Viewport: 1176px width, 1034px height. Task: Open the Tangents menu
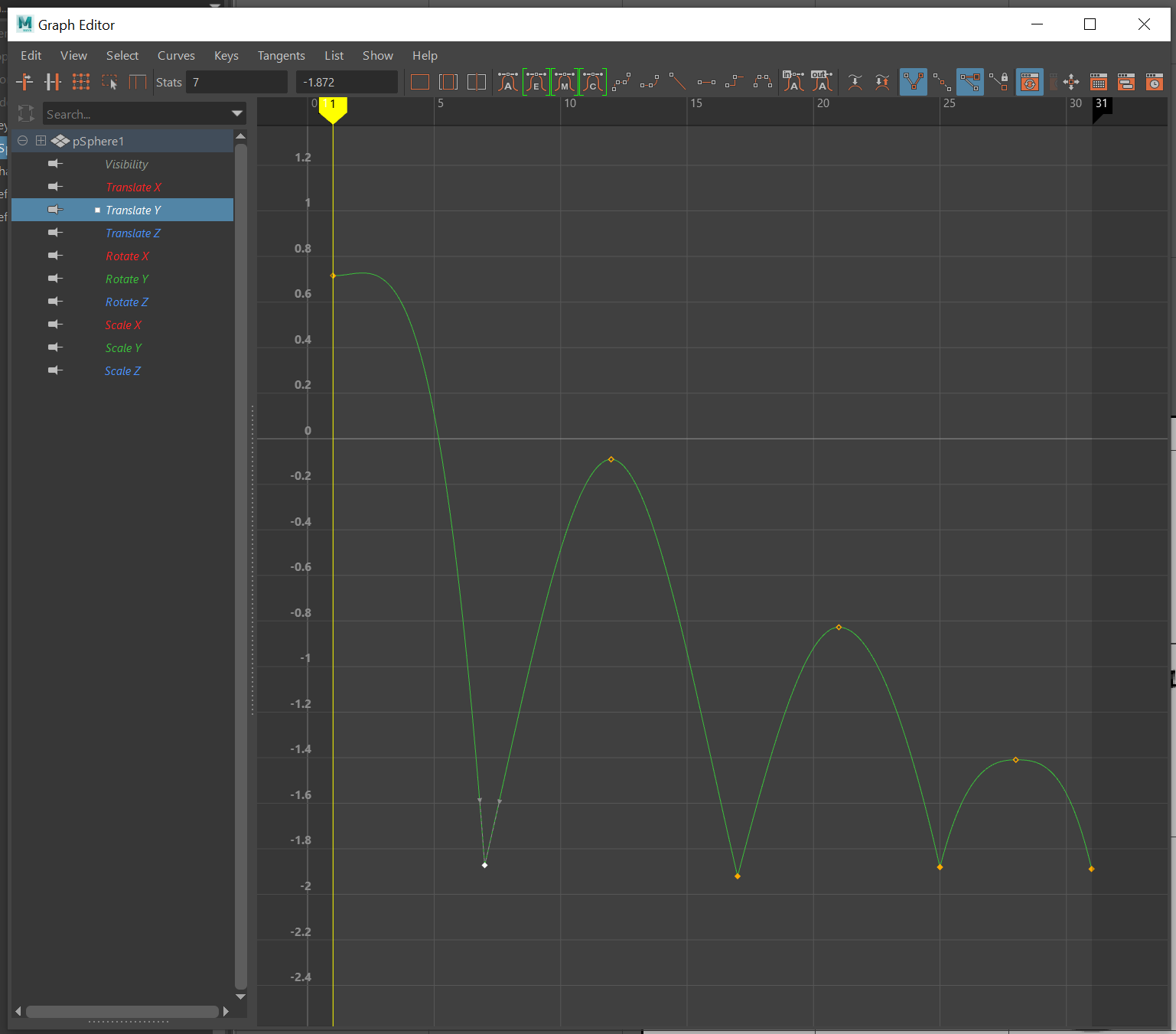(x=281, y=56)
